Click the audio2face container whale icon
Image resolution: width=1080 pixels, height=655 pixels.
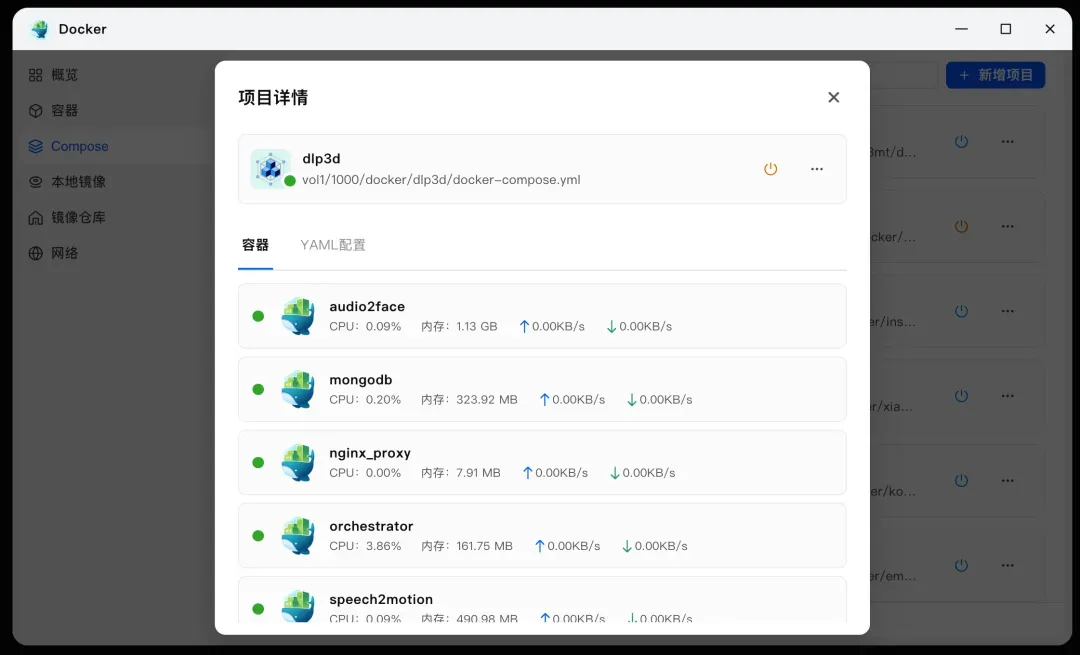(298, 316)
